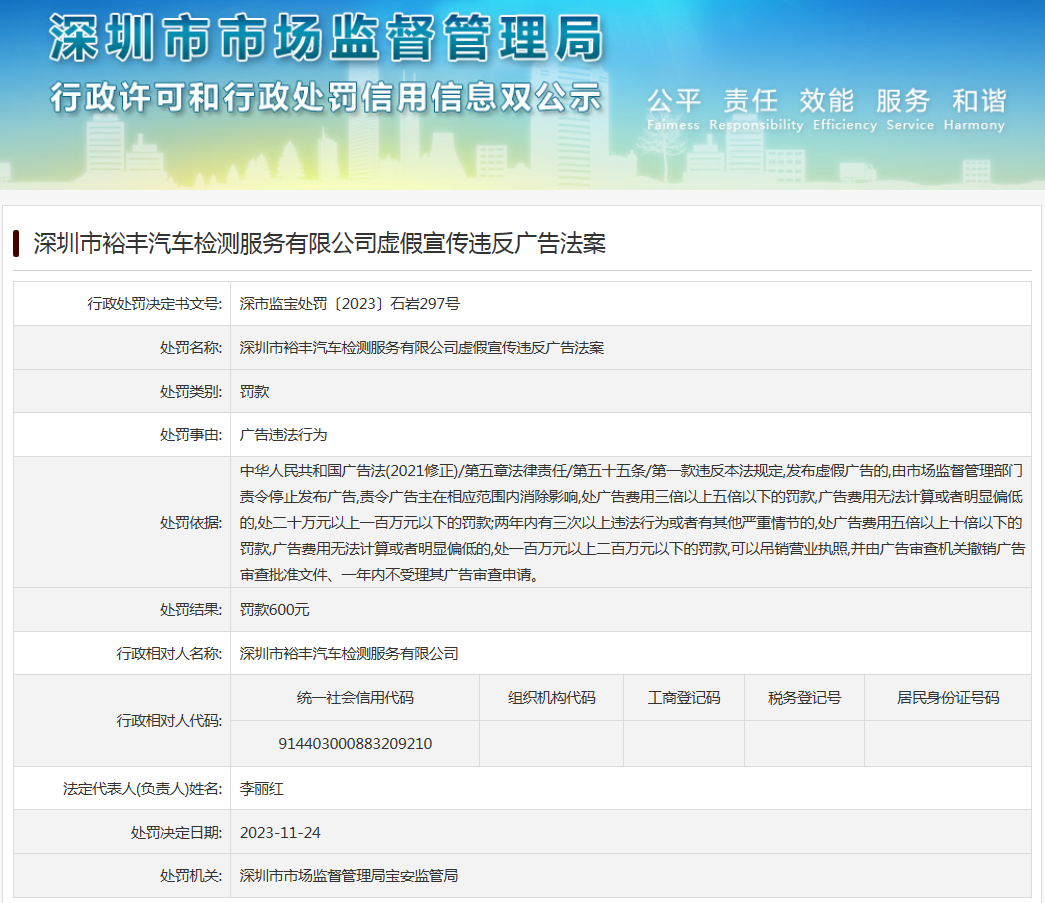Click the legal basis paragraph starting 中华人民共和国广告法
1045x903 pixels.
[632, 522]
